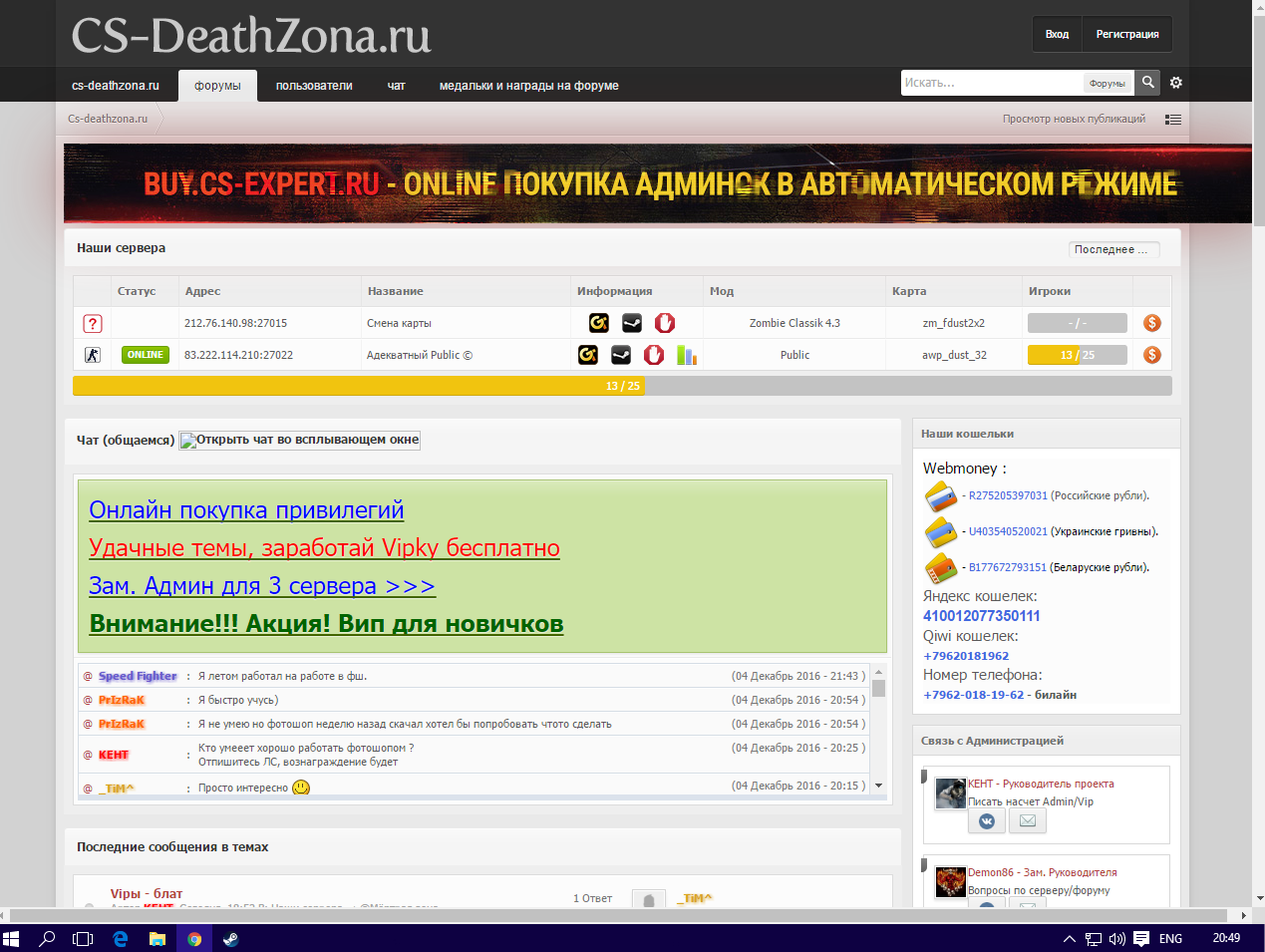
Task: Open Удачные темы, заработай Vipky бесплатно link
Action: (324, 547)
